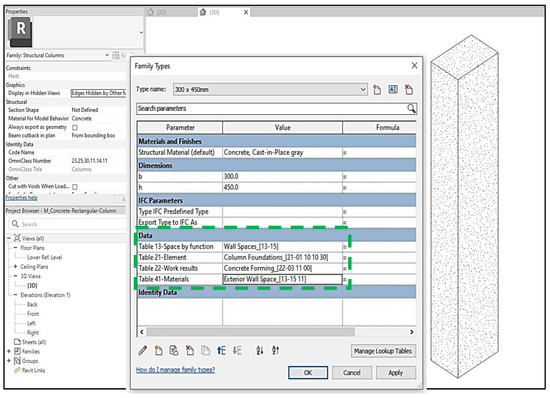The width and height of the screenshot is (550, 398).
Task: Click the 'Concrete Forming_[22-03 11 00]' value
Action: tap(268, 268)
